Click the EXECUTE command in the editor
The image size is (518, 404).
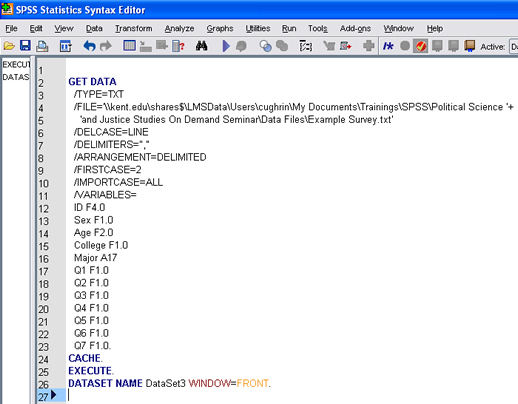(x=91, y=371)
